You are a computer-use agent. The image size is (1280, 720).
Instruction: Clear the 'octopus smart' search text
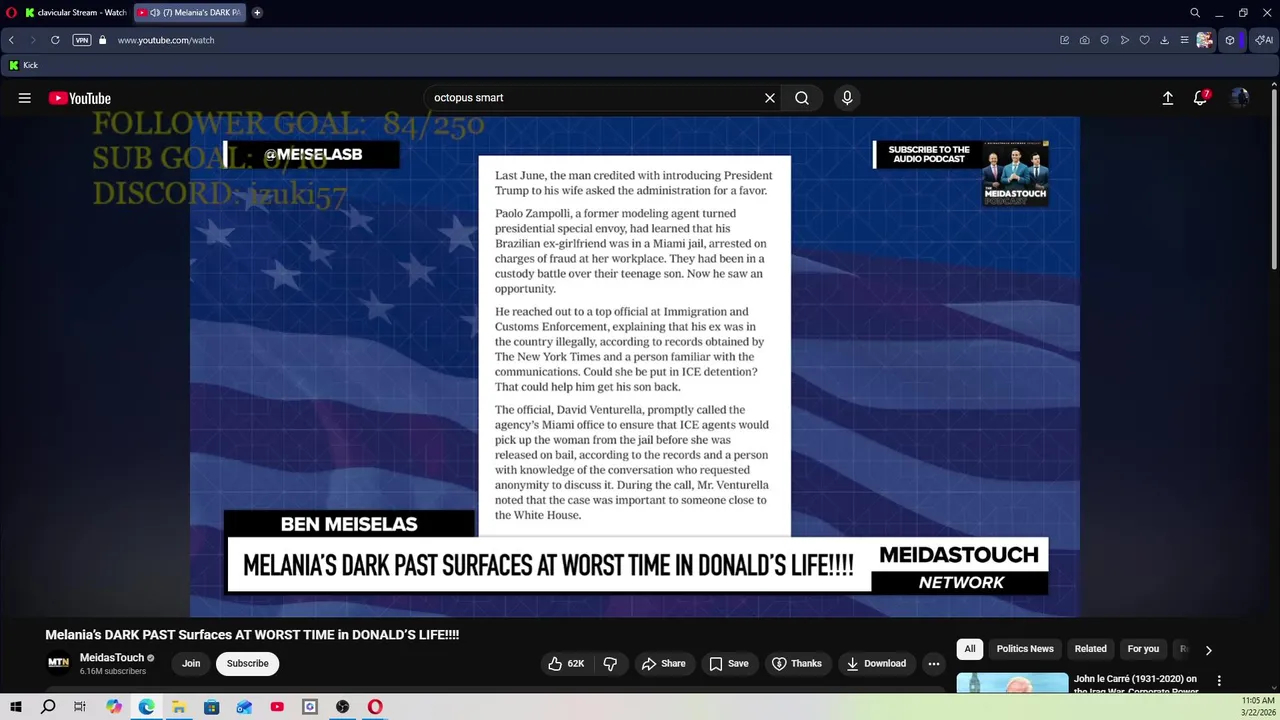(770, 98)
